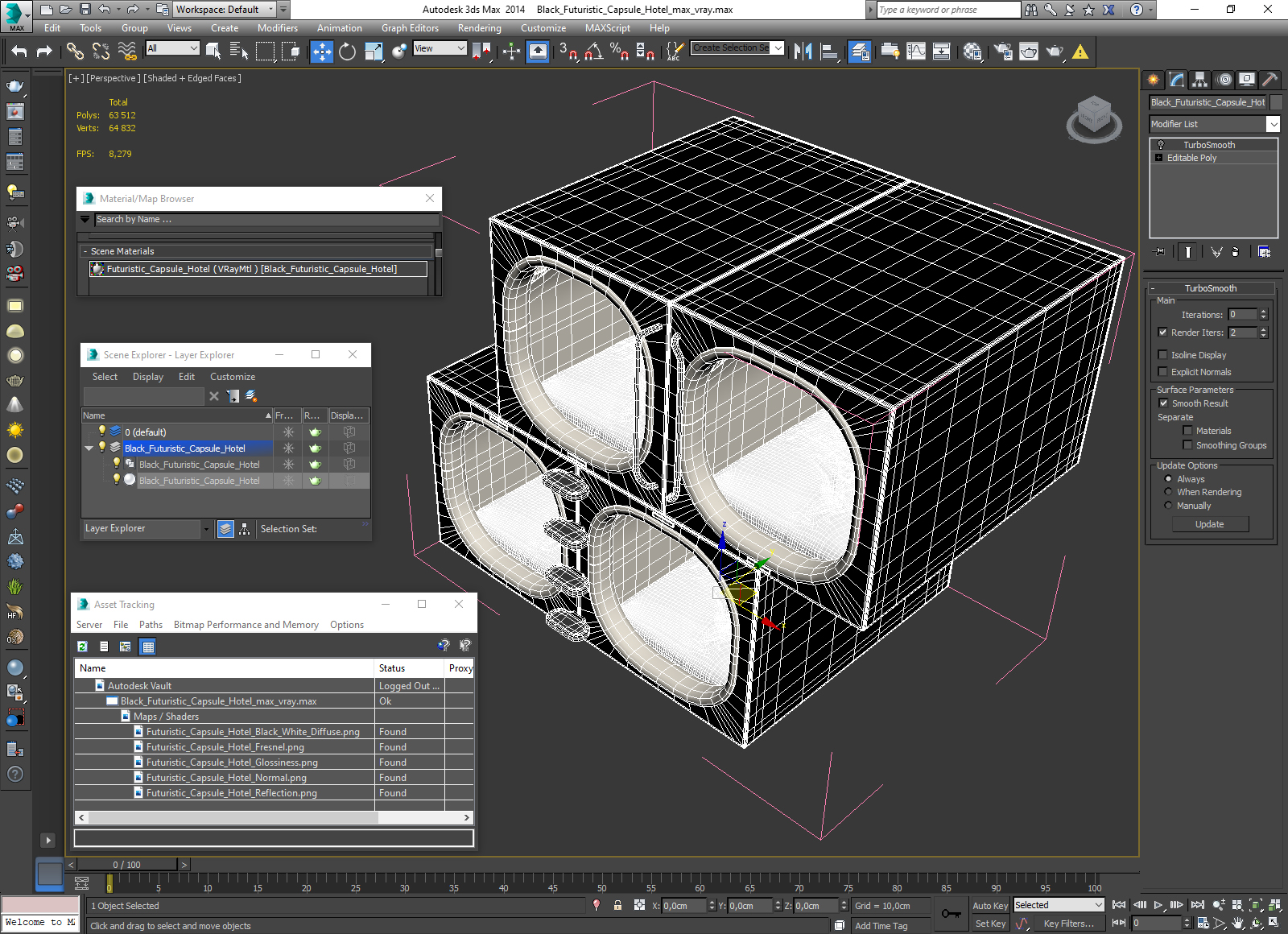The image size is (1288, 934).
Task: Click Maximize Viewport Toggle icon
Action: [1274, 923]
